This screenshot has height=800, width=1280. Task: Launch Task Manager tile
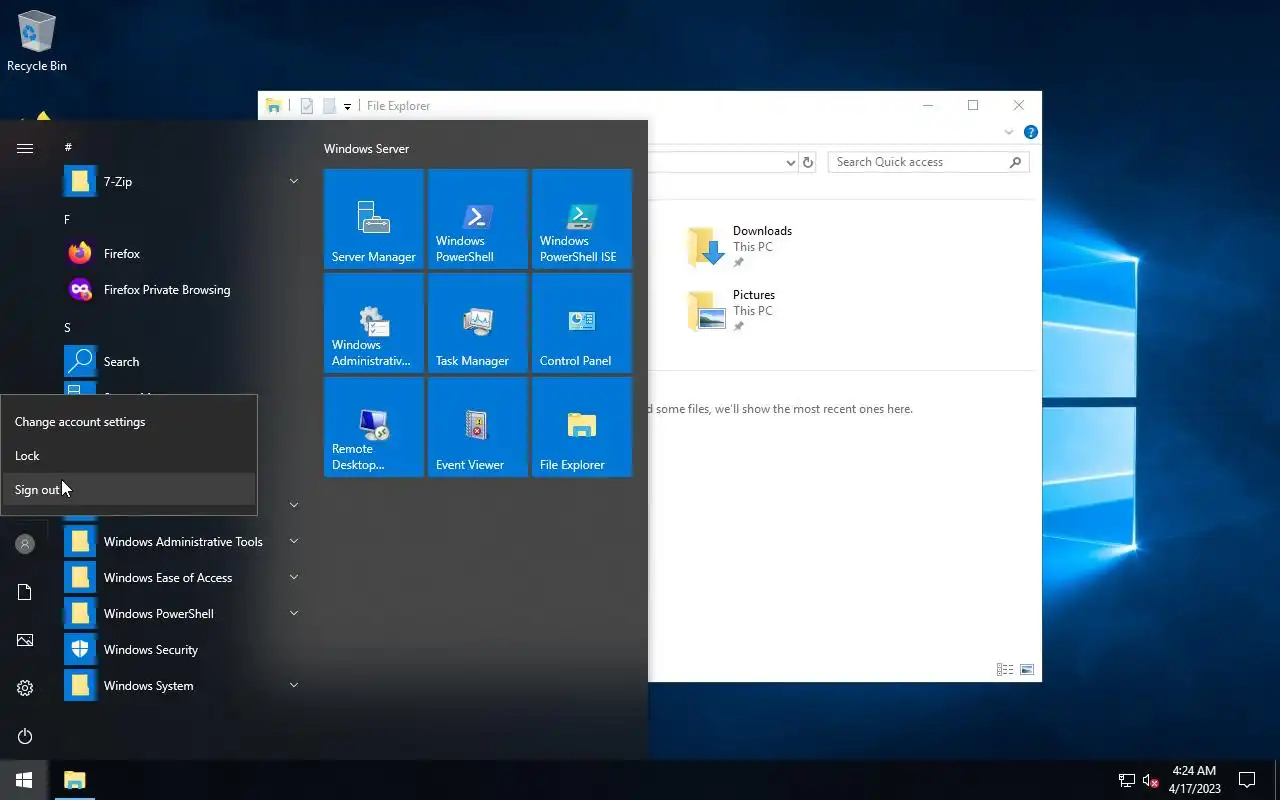point(478,323)
